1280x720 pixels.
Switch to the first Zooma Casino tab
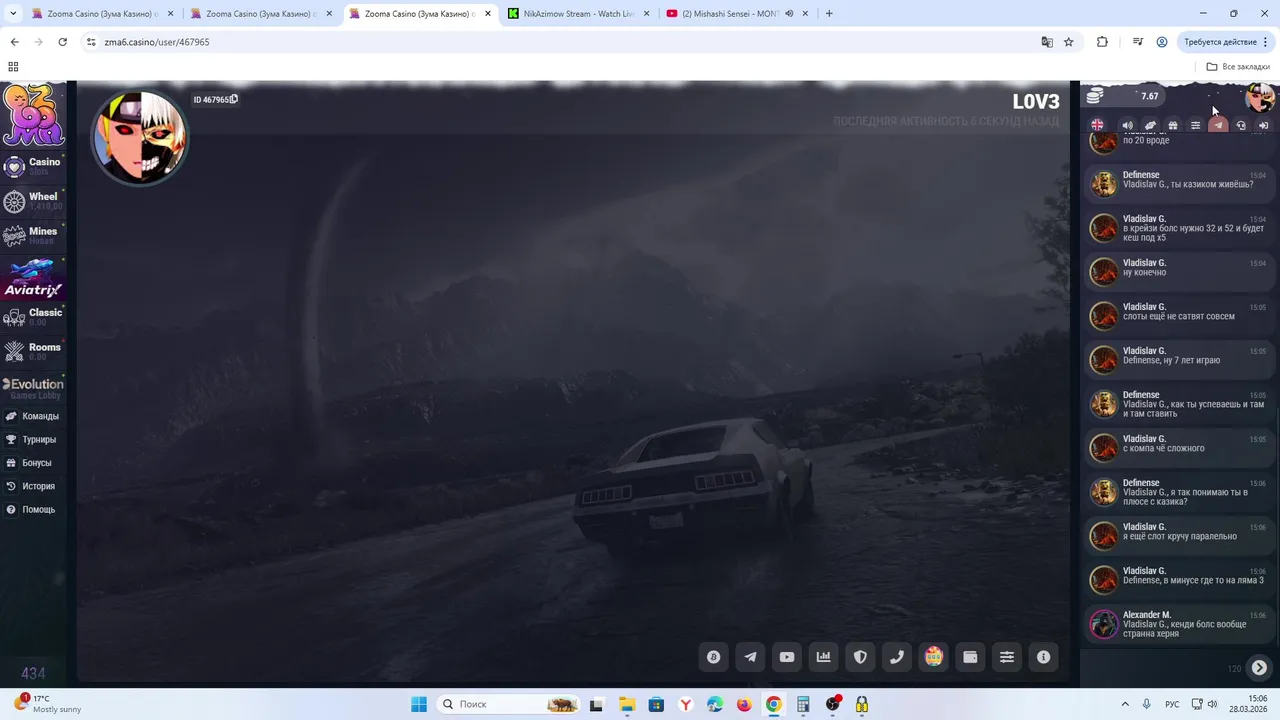pos(102,14)
